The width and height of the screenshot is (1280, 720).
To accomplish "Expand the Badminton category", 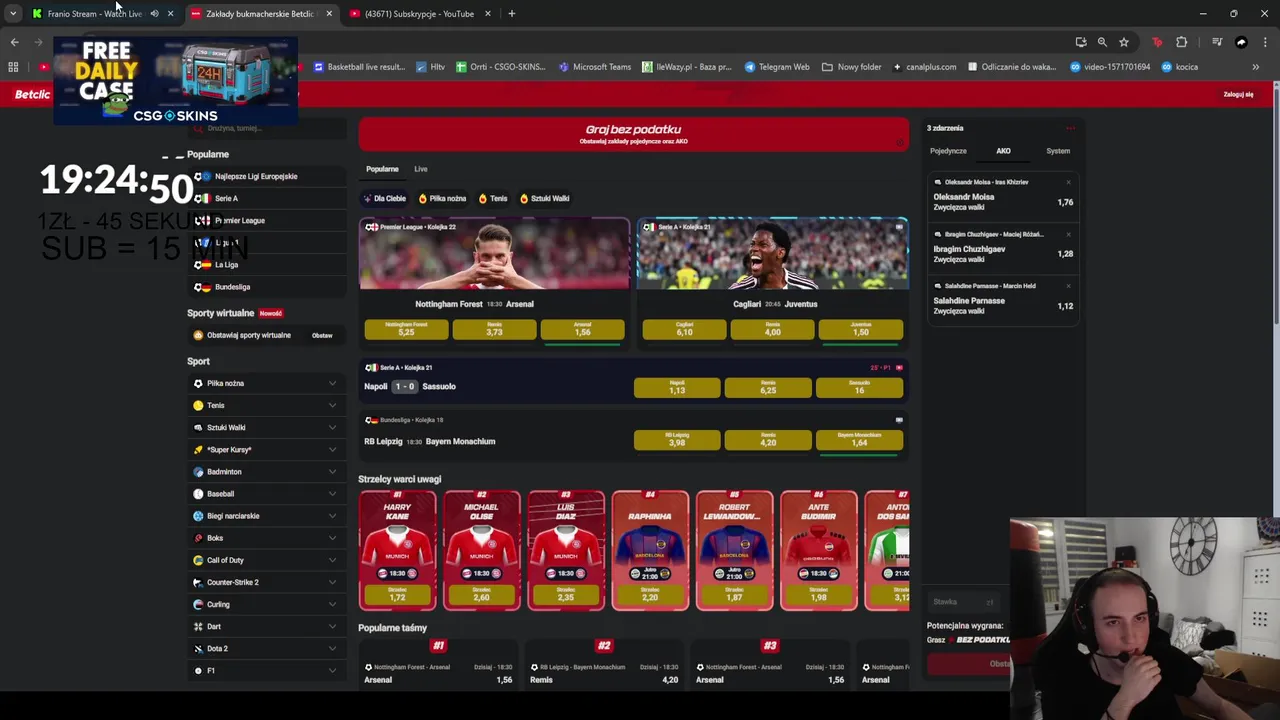I will [332, 472].
